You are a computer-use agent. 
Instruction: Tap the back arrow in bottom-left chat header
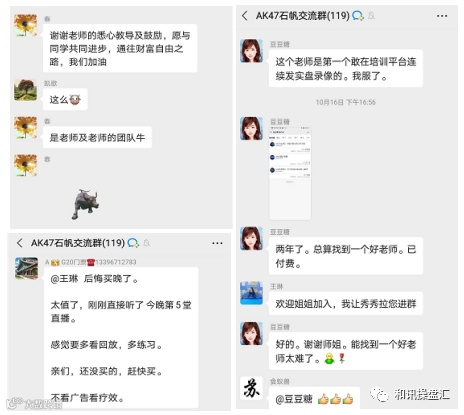point(20,243)
